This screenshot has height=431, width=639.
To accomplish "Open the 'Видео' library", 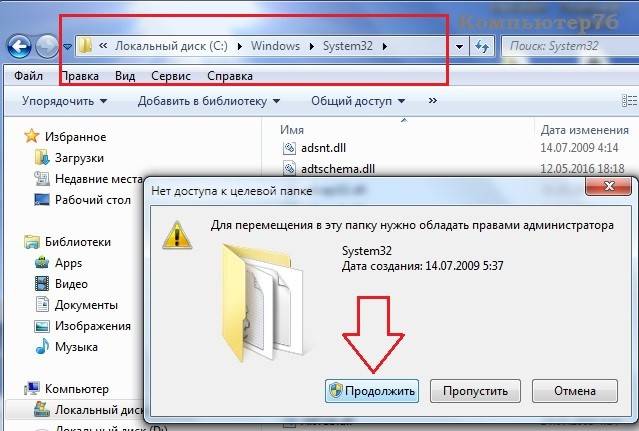I will pyautogui.click(x=71, y=284).
